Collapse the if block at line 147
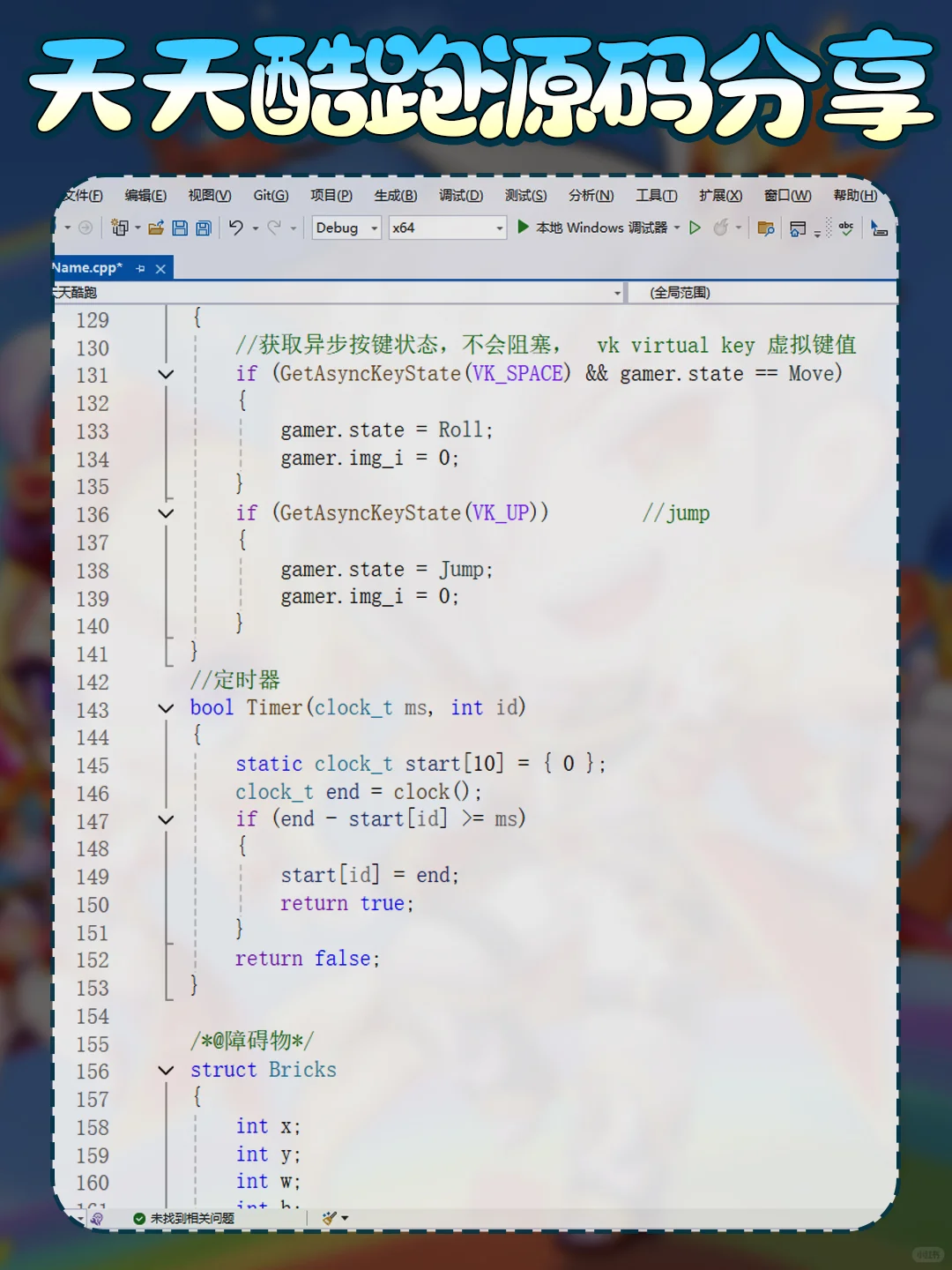Screen dimensions: 952x1270 [x=166, y=819]
